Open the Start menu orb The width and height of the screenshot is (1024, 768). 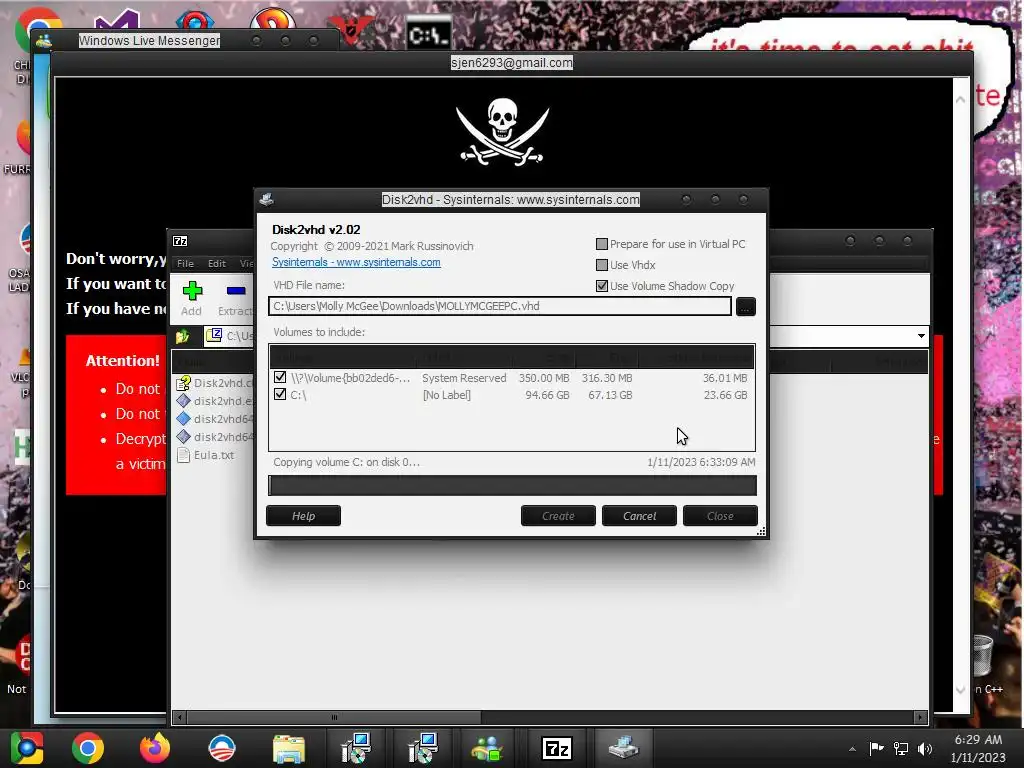tap(27, 748)
